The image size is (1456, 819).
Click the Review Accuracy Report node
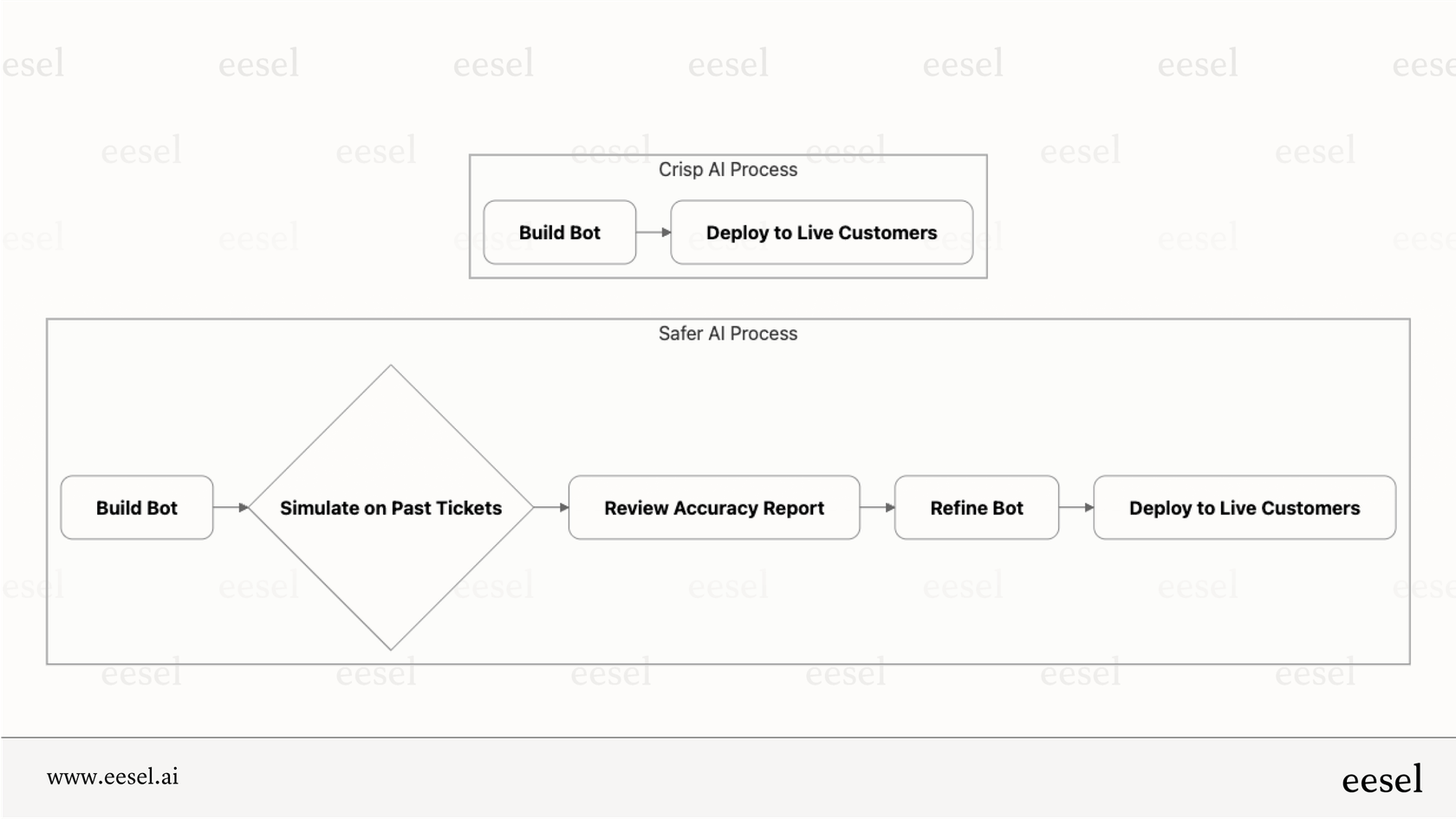click(713, 508)
